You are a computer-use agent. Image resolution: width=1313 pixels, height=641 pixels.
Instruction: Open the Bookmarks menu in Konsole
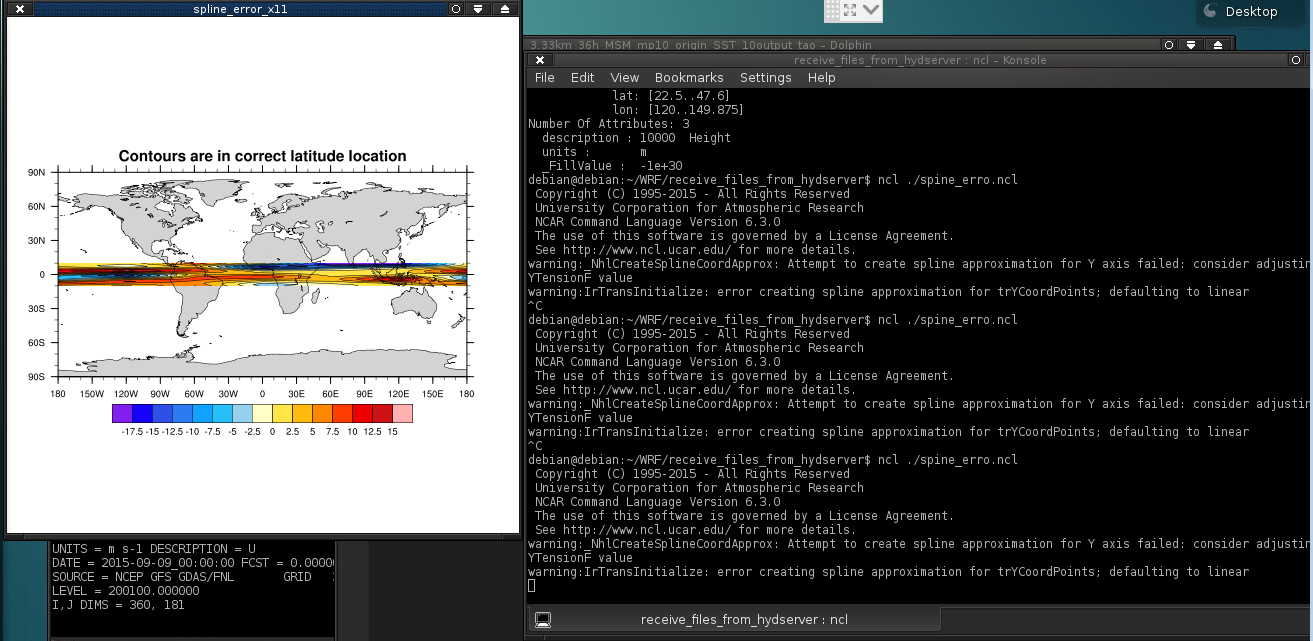pos(688,78)
